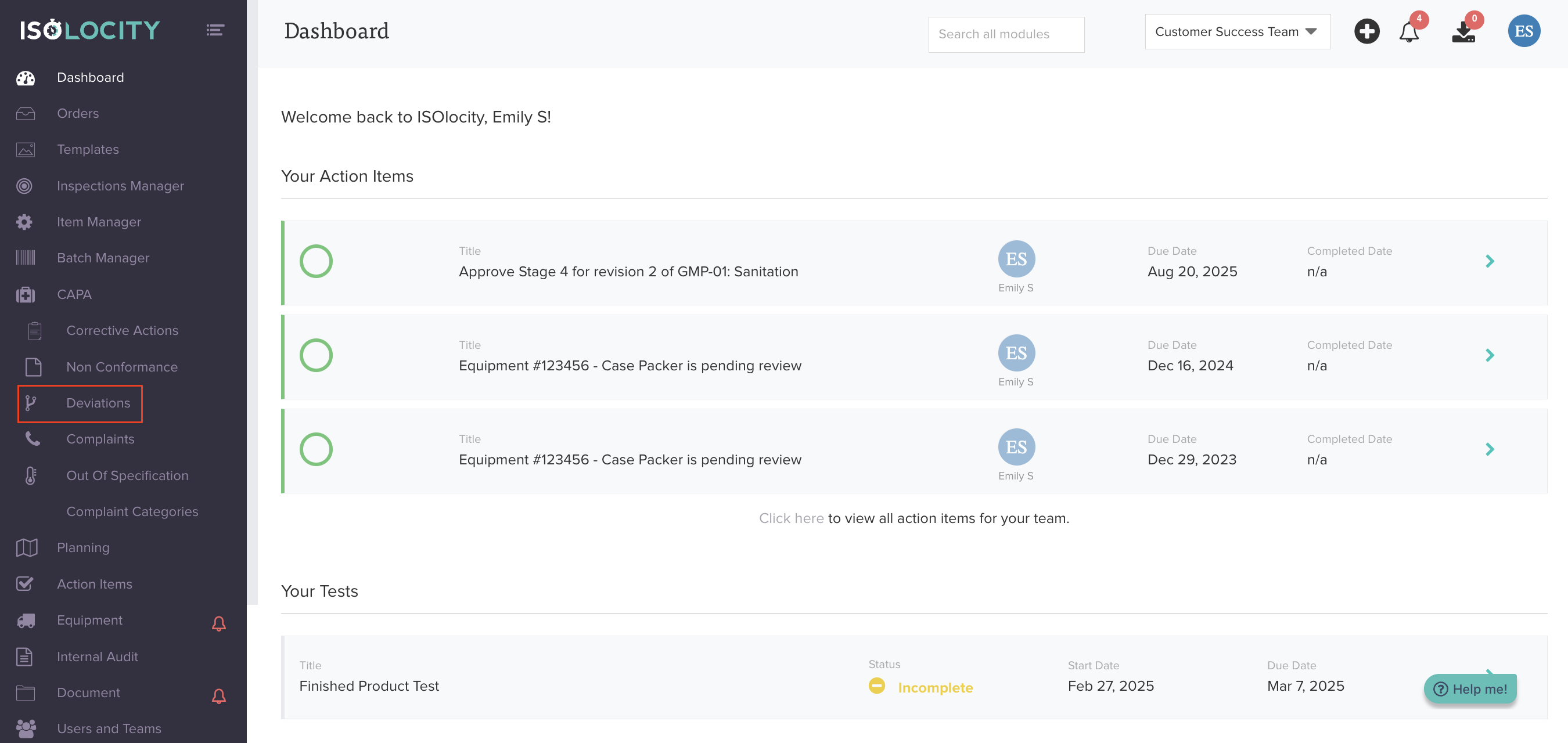Focus the Search all modules field
This screenshot has height=743, width=1568.
(x=1006, y=34)
